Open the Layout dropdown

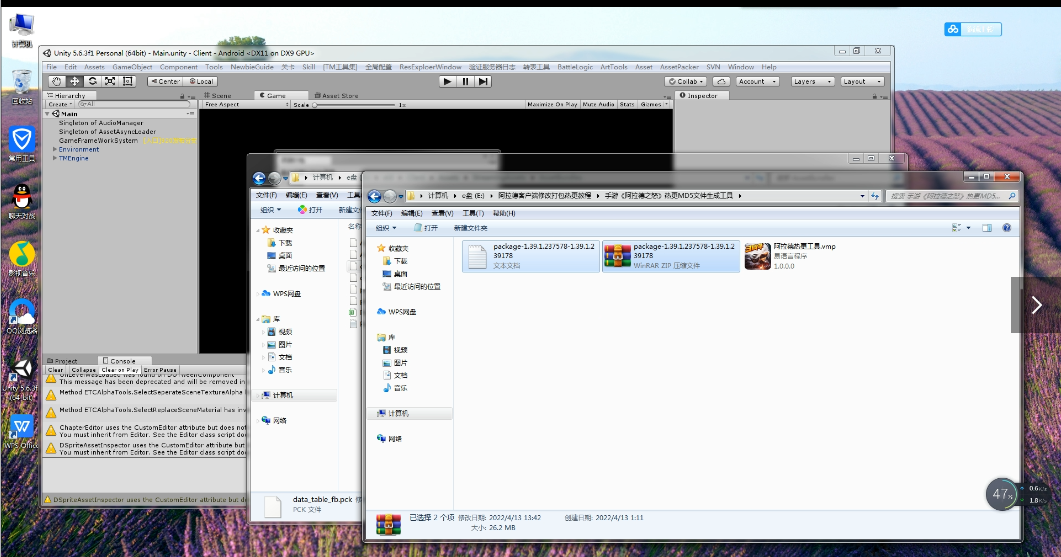click(862, 81)
